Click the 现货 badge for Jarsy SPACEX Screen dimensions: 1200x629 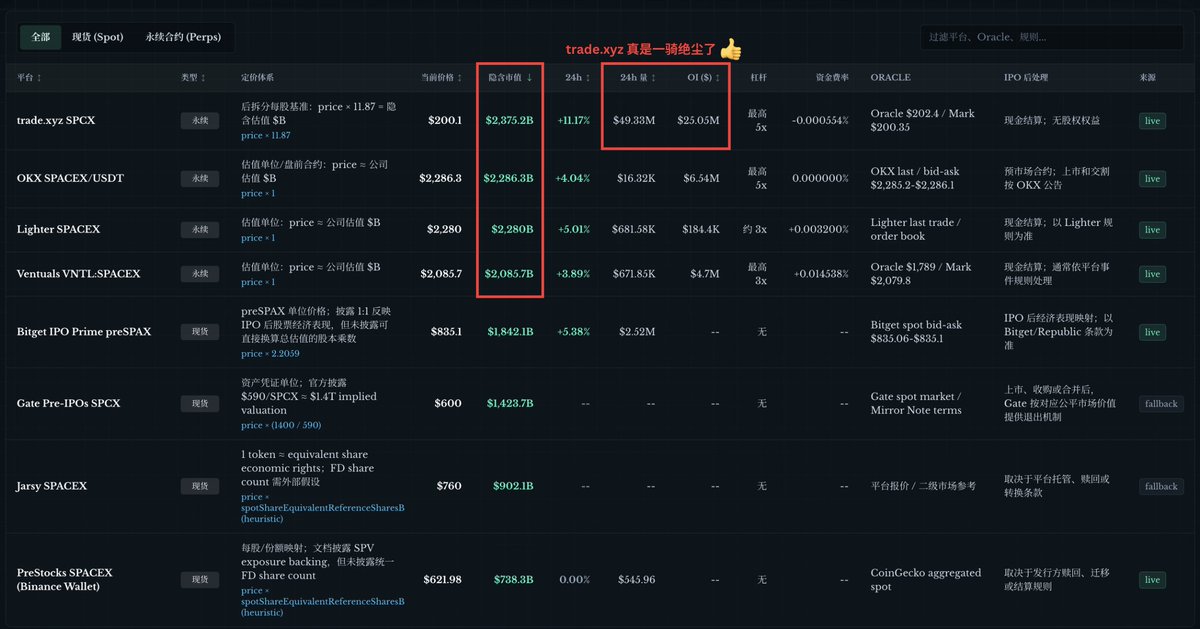[200, 486]
